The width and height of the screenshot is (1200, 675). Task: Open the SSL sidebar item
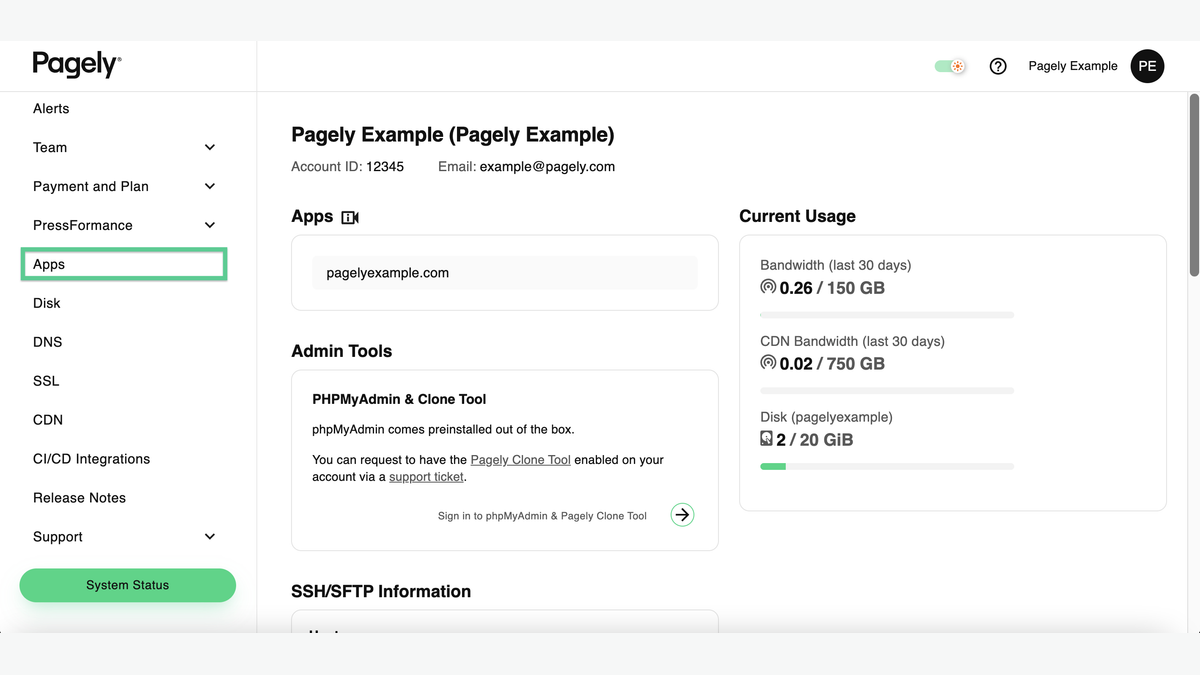(46, 381)
